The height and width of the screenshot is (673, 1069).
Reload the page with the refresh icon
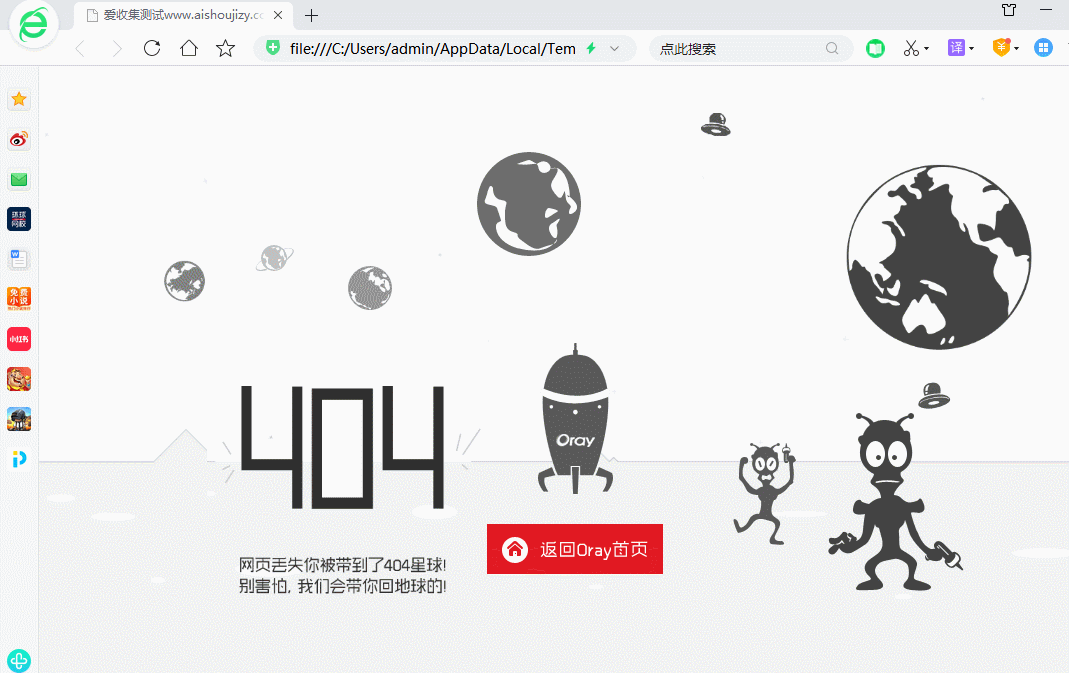click(x=151, y=47)
